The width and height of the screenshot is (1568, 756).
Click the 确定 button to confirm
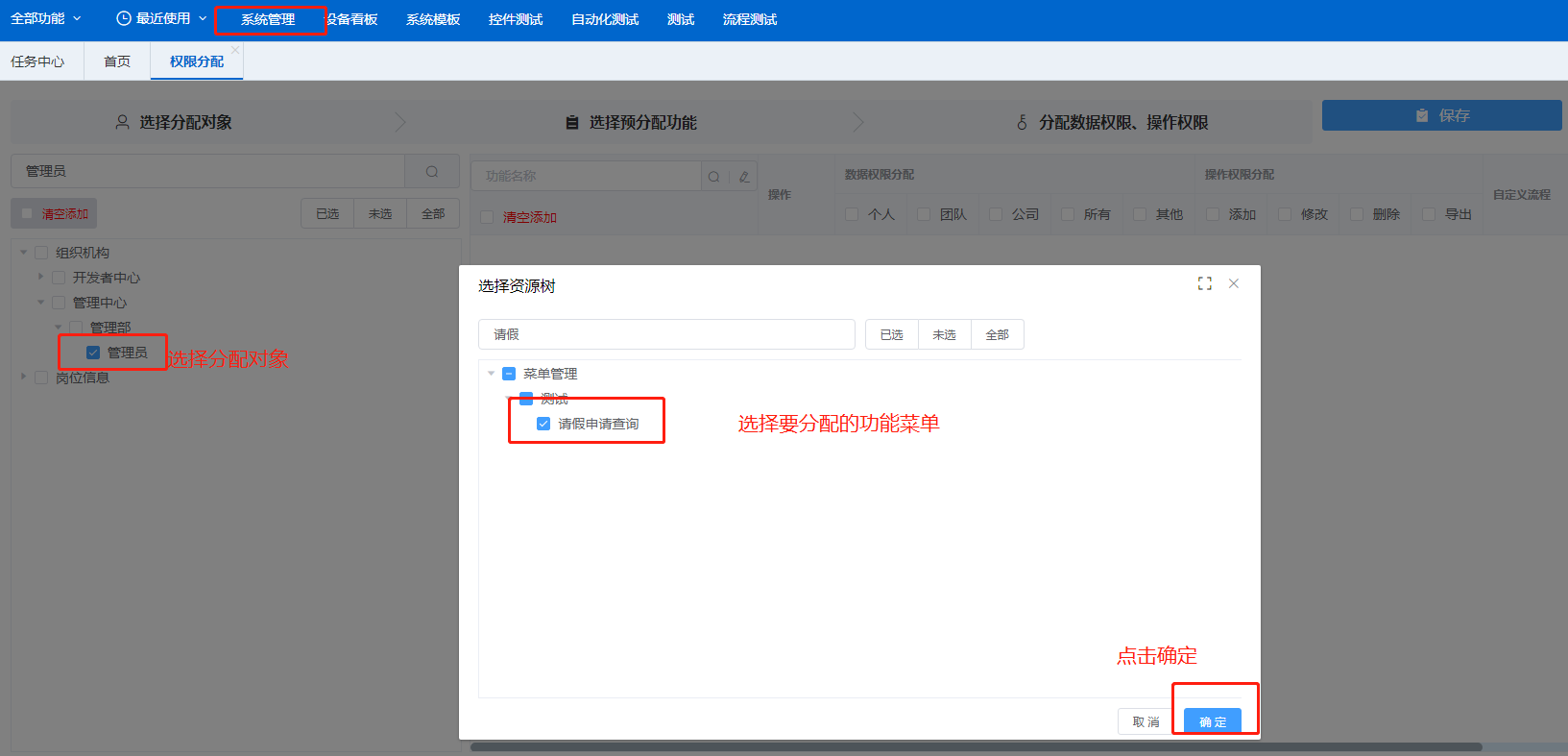[x=1212, y=721]
